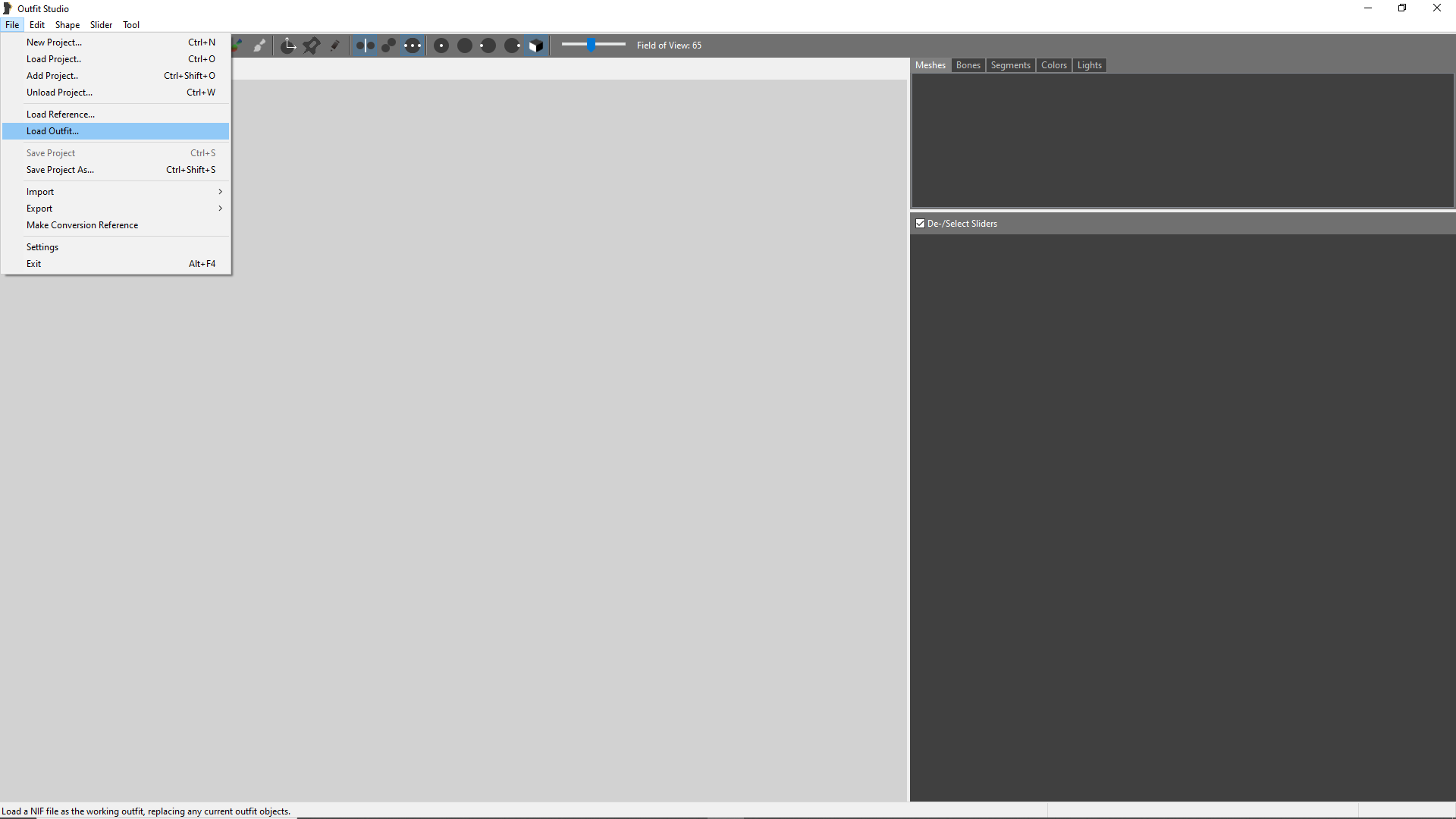This screenshot has width=1456, height=819.
Task: Open the Slider menu
Action: point(101,25)
